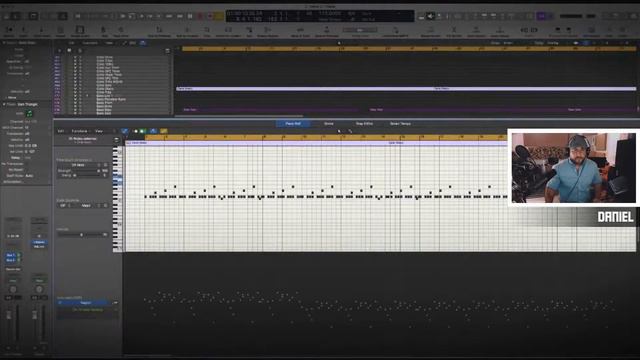The height and width of the screenshot is (360, 640).
Task: Collapse the Region inspector disclosure triangle
Action: click(4, 42)
